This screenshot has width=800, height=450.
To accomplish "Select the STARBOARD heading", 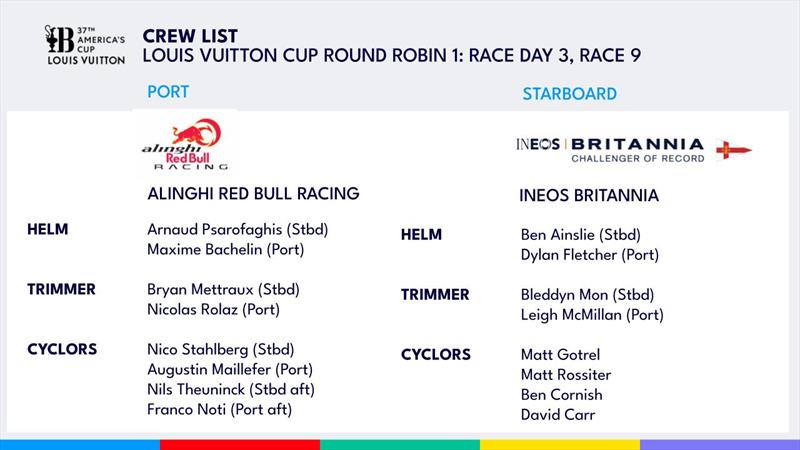I will (x=569, y=94).
